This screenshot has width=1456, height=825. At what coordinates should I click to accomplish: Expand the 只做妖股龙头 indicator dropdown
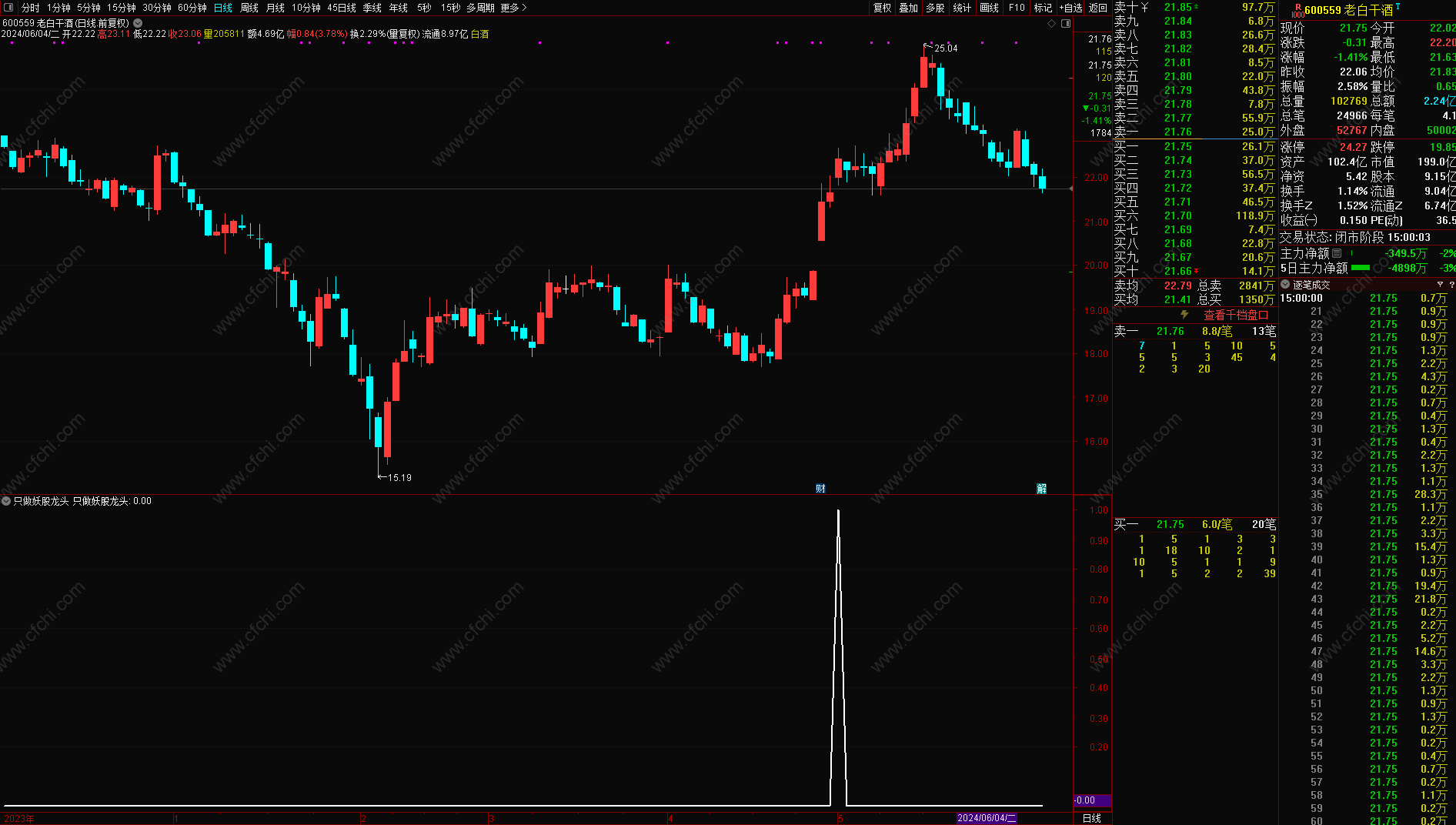pos(6,501)
